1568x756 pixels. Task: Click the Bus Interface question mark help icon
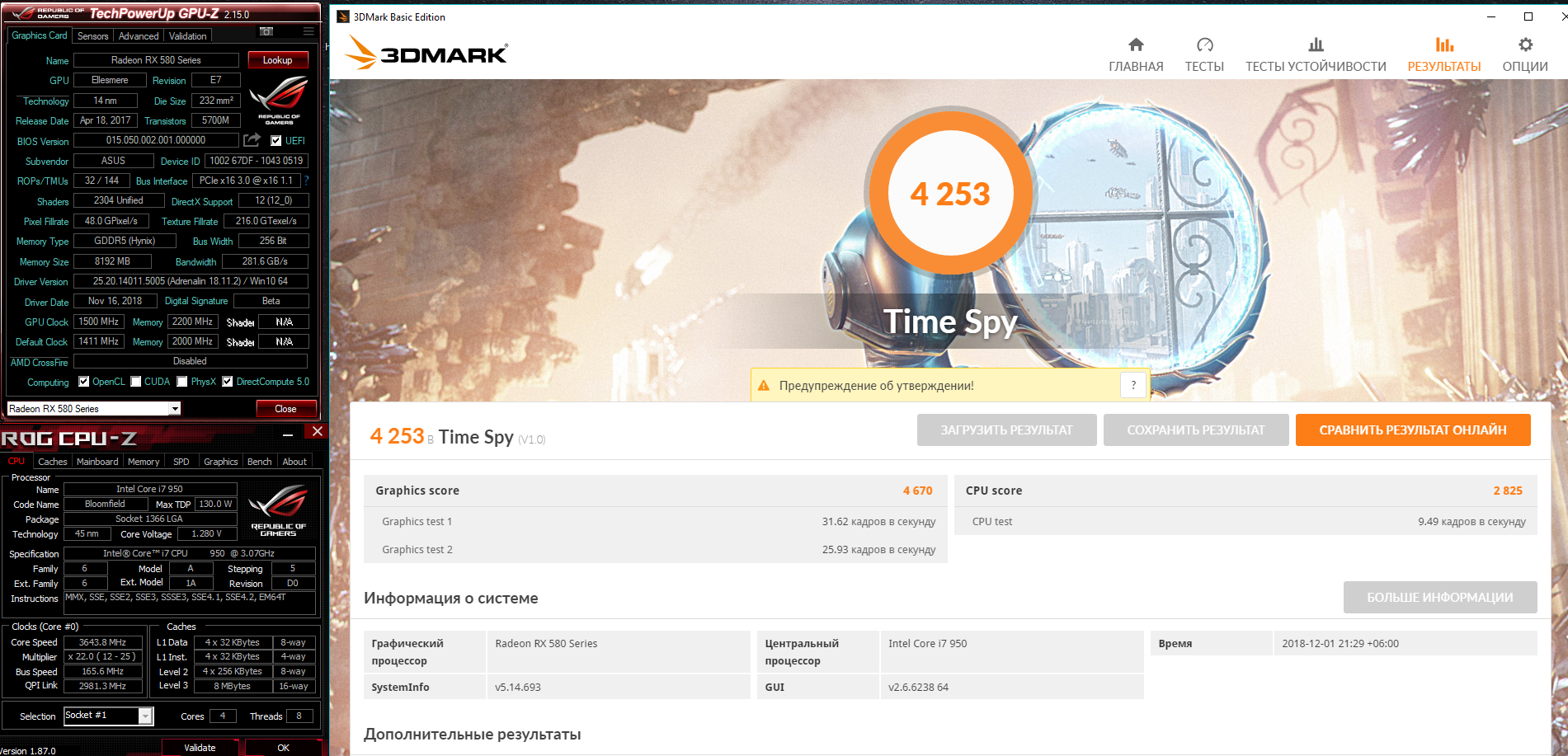click(x=307, y=181)
